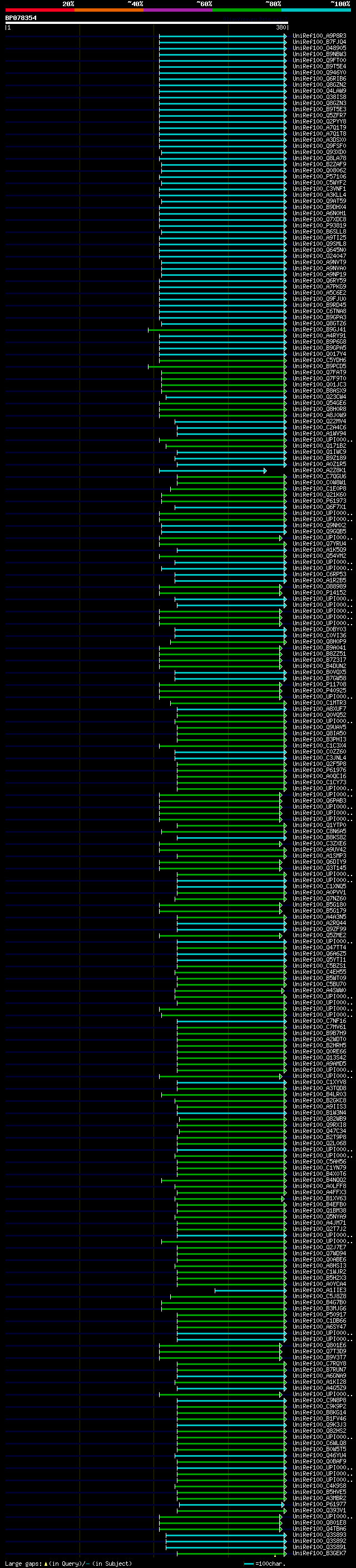The image size is (356, 1568).
Task: Click the cyan ~100% identity legend segment
Action: (316, 10)
